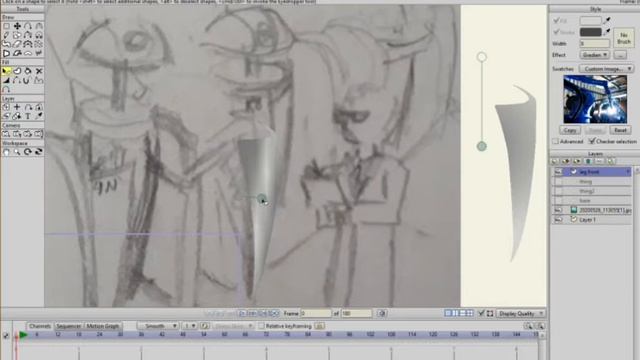Select the magnet-shaped tool in the Fill section

coord(26,80)
